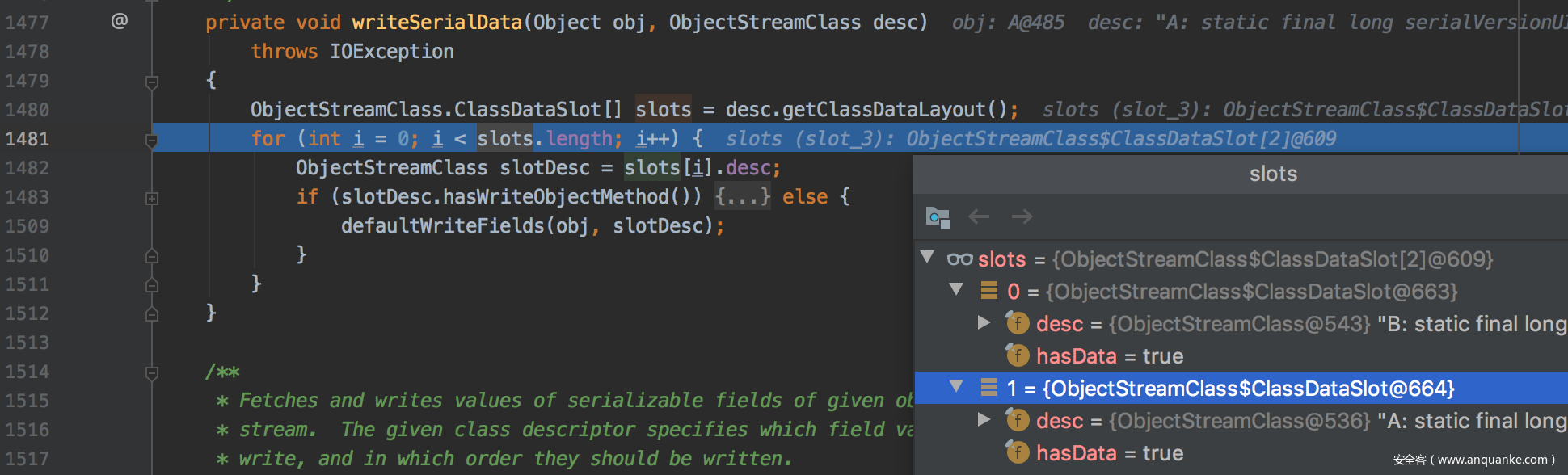
Task: Collapse the method body fold at line 1479
Action: pyautogui.click(x=151, y=82)
